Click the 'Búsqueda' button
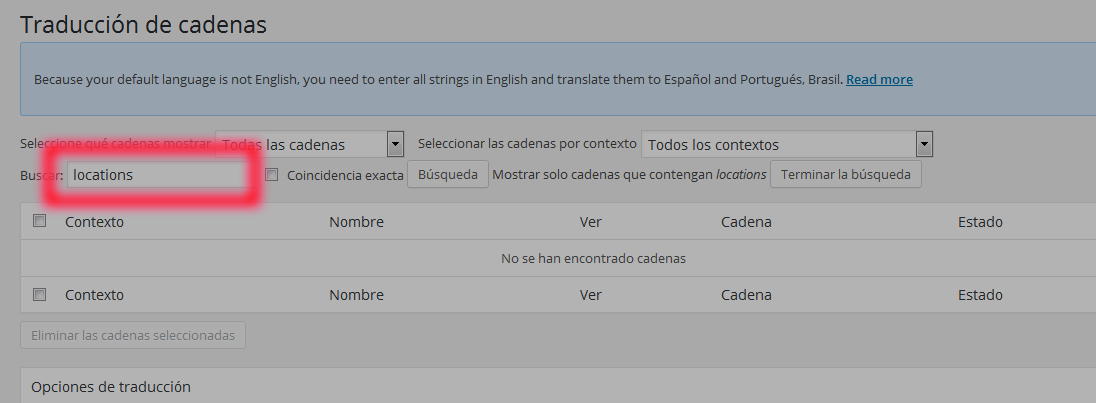 coord(447,175)
